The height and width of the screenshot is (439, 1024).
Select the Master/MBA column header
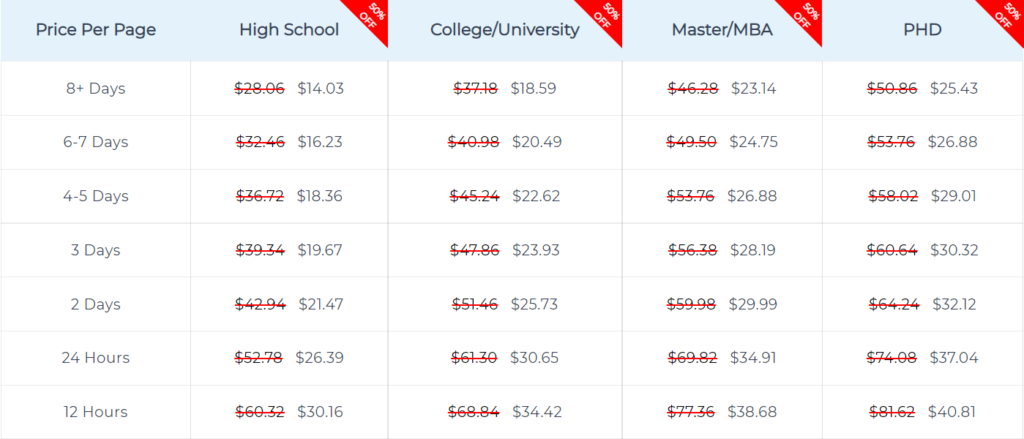click(x=722, y=30)
